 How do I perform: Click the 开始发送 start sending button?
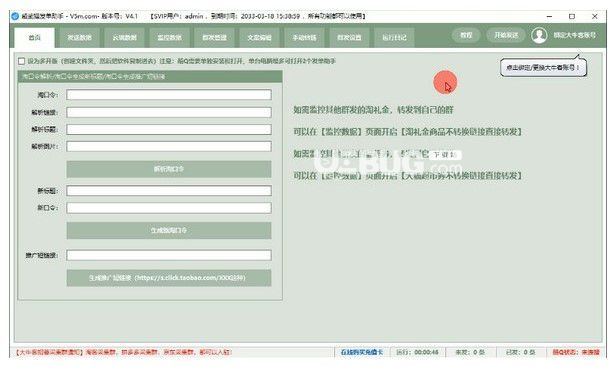pyautogui.click(x=506, y=35)
